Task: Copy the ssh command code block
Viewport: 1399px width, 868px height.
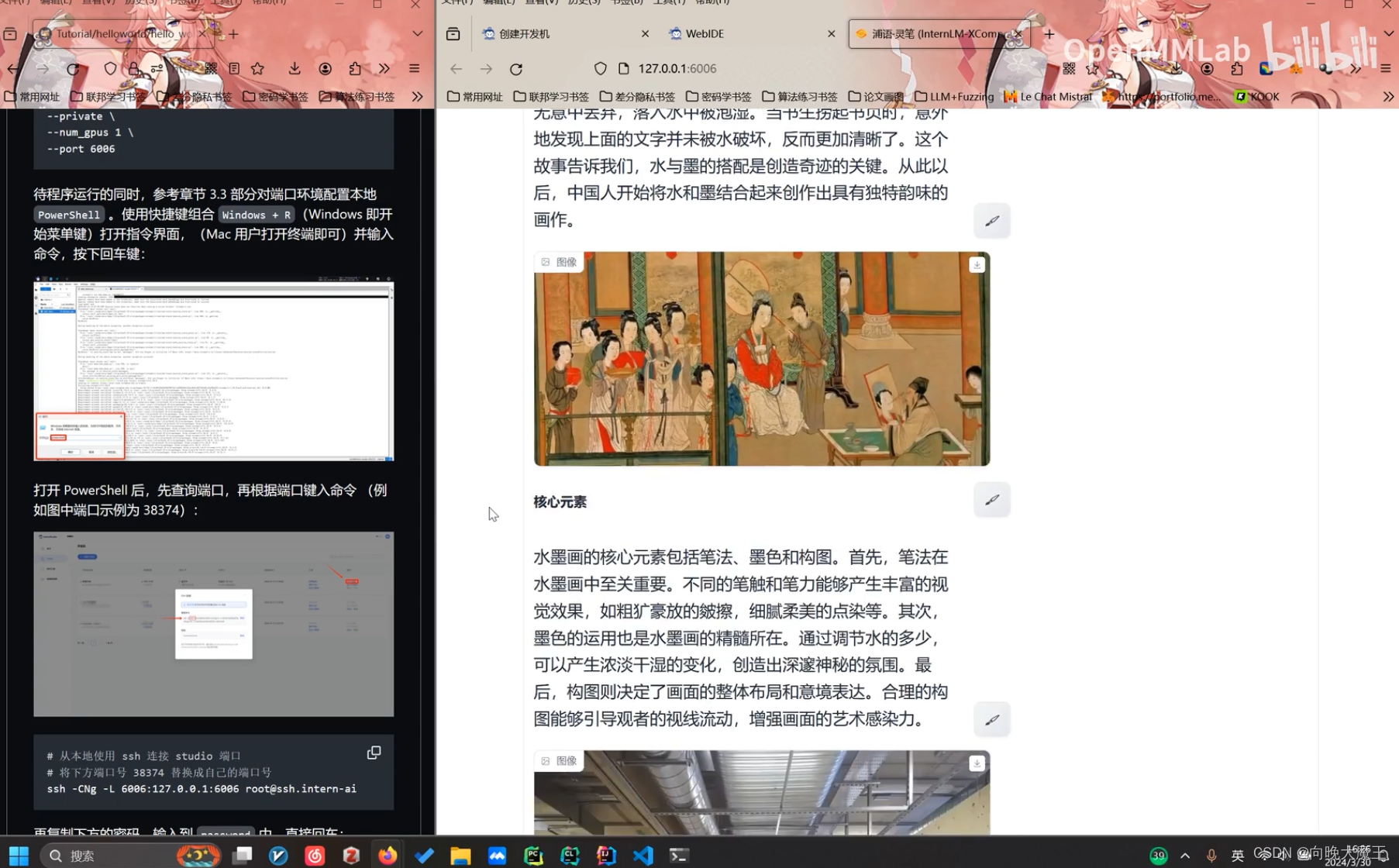Action: click(x=374, y=753)
